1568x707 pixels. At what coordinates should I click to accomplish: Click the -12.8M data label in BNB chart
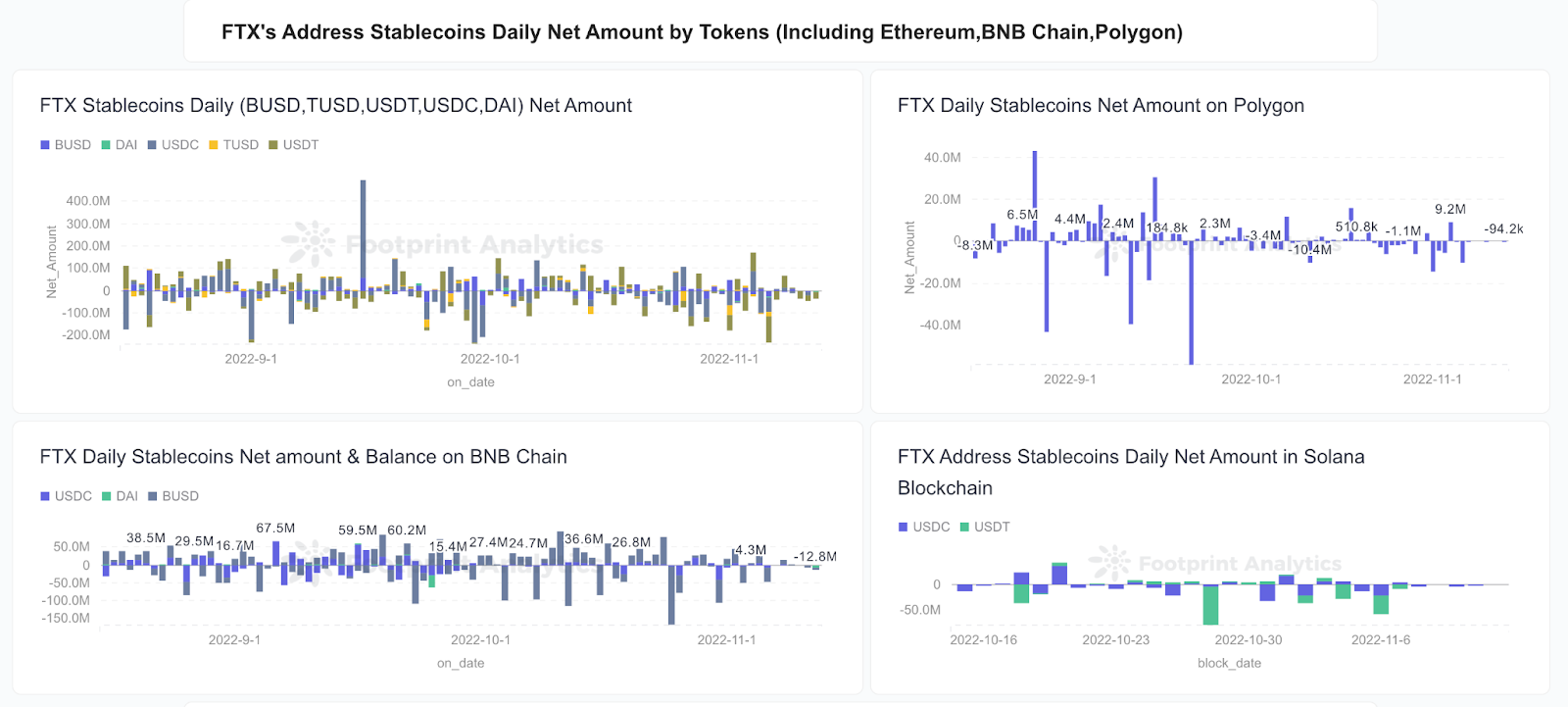click(x=814, y=557)
